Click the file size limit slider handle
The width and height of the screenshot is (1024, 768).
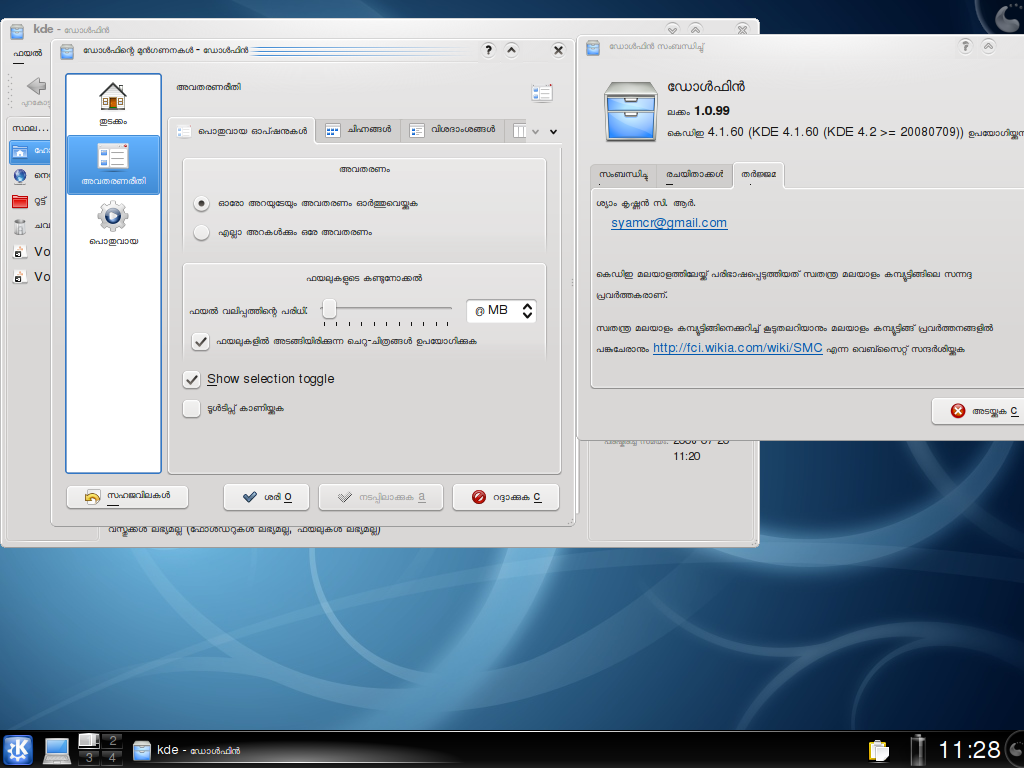[330, 308]
